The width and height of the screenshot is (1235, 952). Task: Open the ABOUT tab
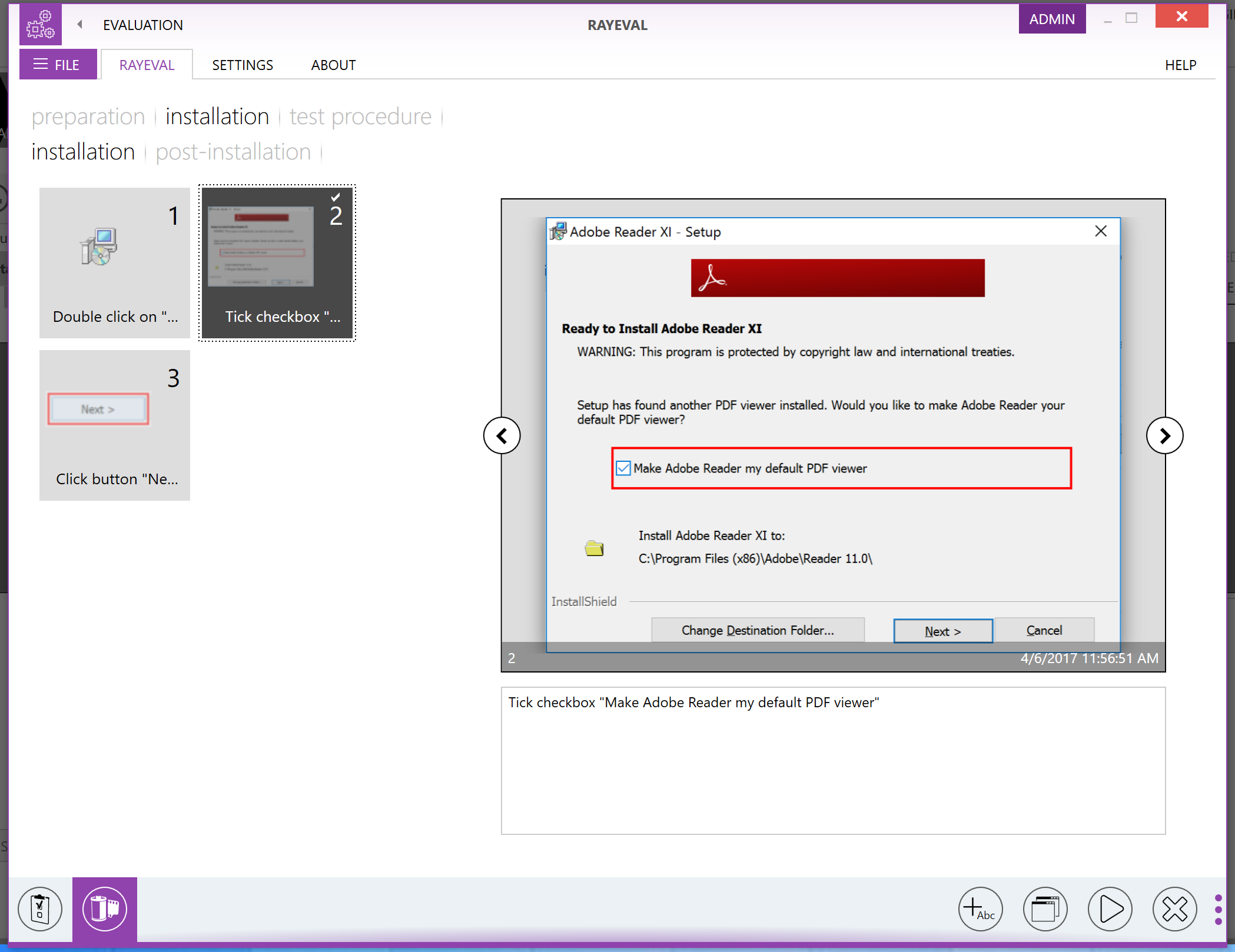click(x=333, y=65)
